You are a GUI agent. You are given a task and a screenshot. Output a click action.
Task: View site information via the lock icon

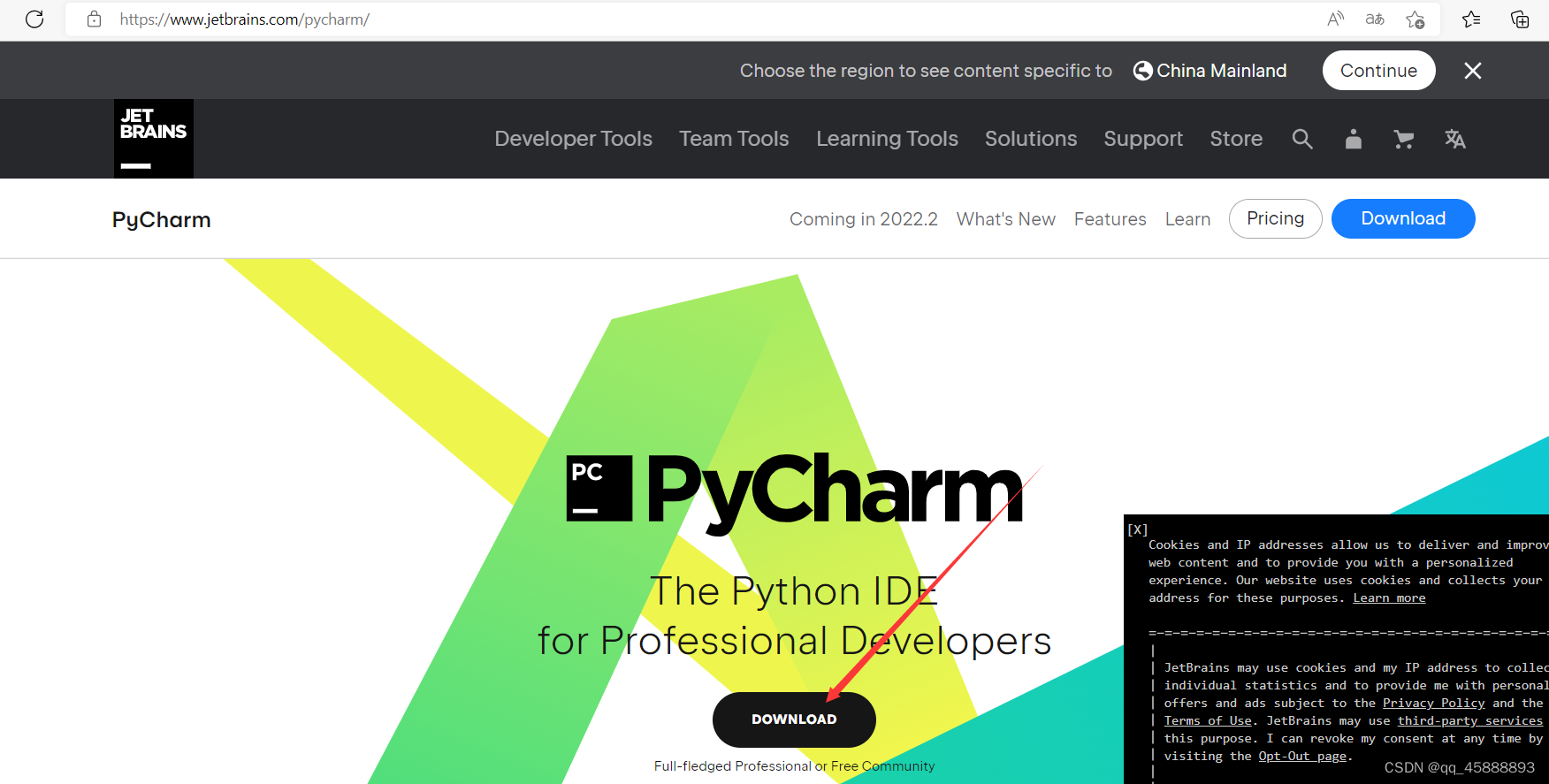94,19
